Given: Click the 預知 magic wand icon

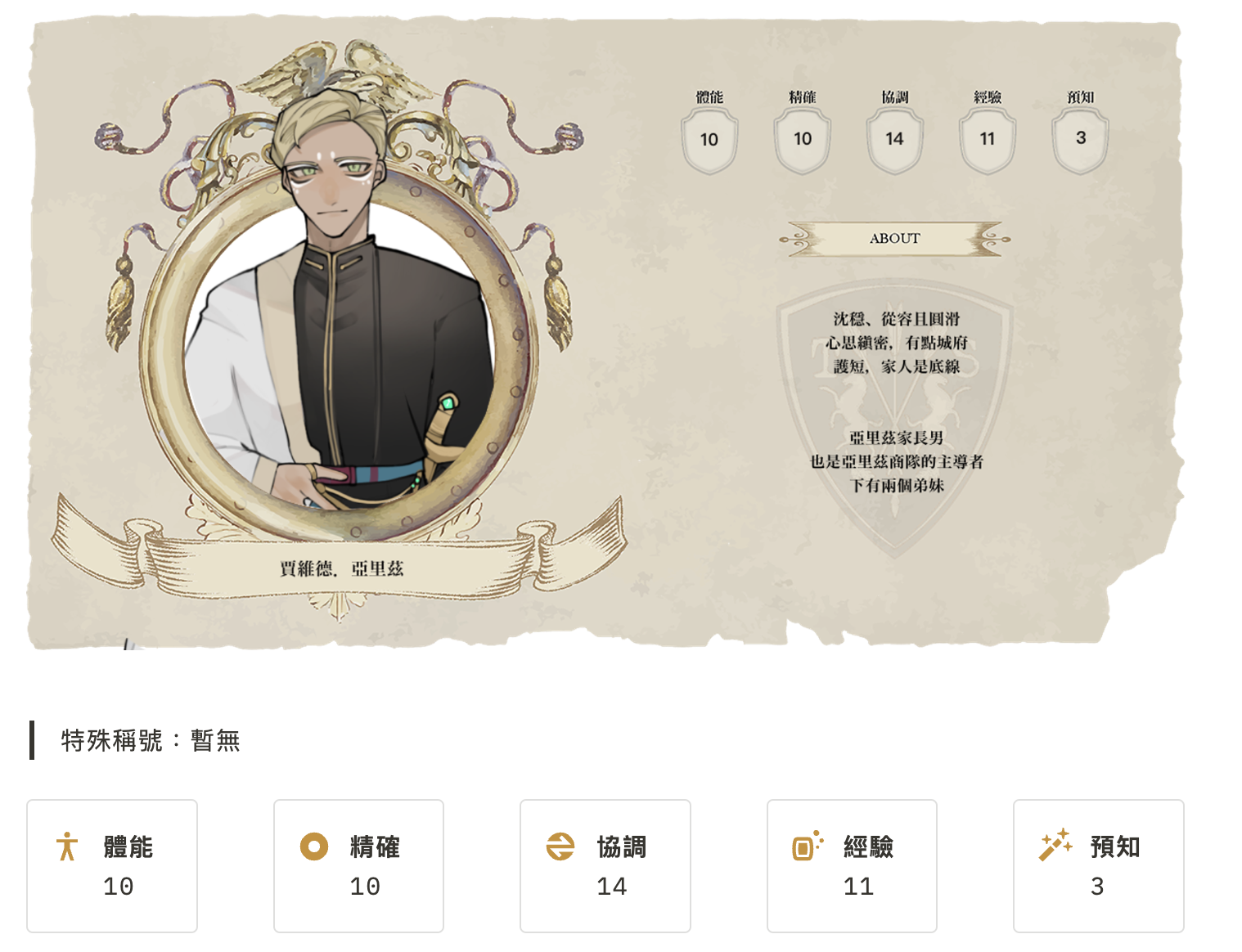Looking at the screenshot, I should coord(1055,845).
